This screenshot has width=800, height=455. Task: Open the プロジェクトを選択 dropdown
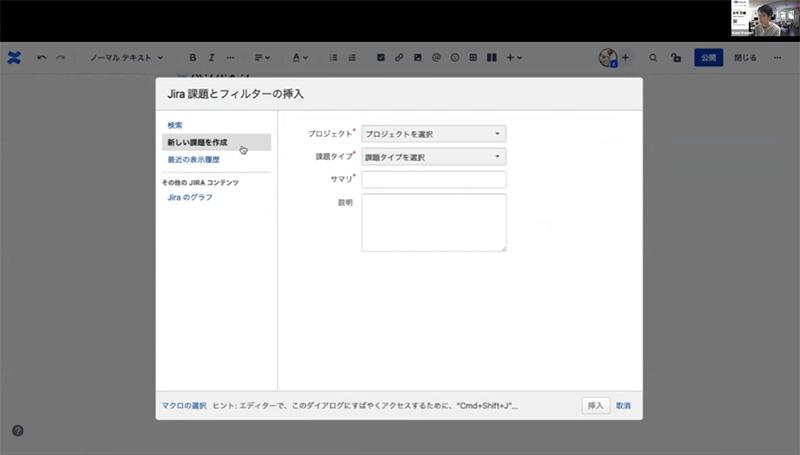click(x=433, y=133)
